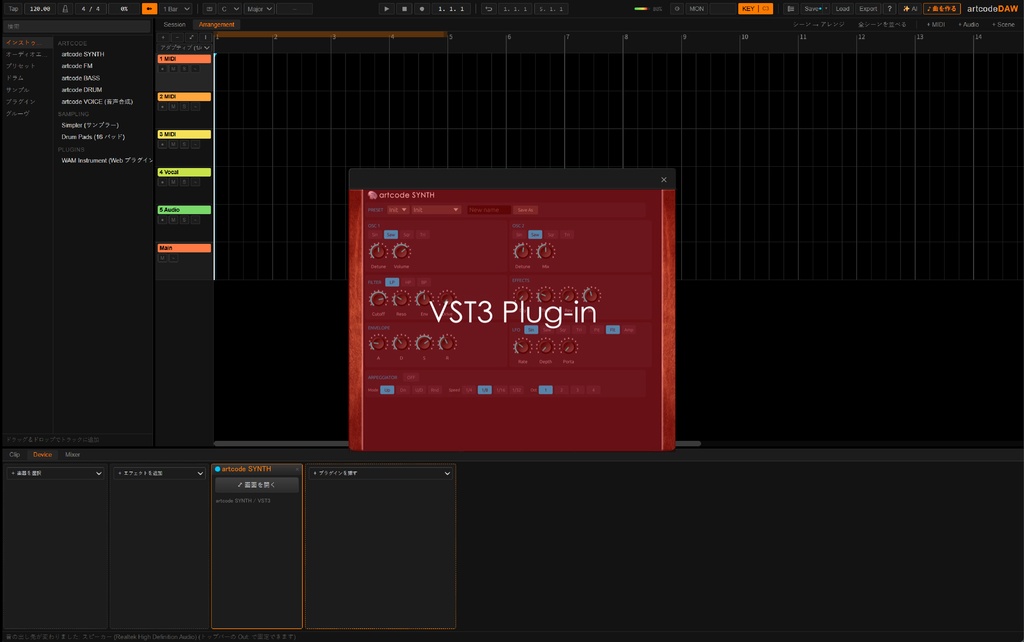Select artcode SYNTH in the instrument browser

[x=83, y=54]
